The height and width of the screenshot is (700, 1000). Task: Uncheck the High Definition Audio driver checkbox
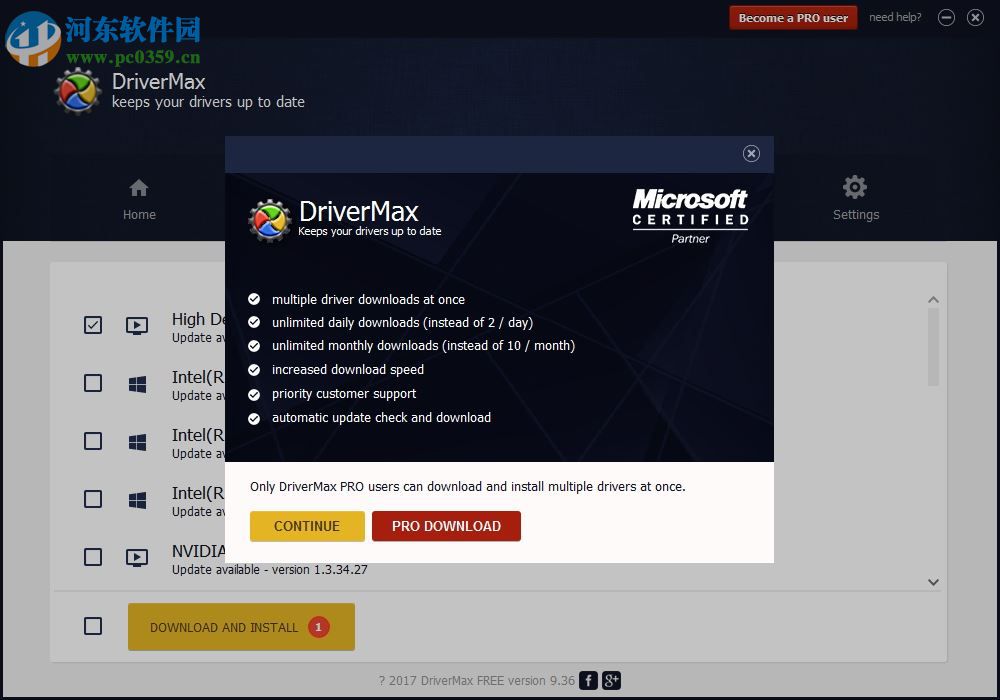(x=93, y=325)
